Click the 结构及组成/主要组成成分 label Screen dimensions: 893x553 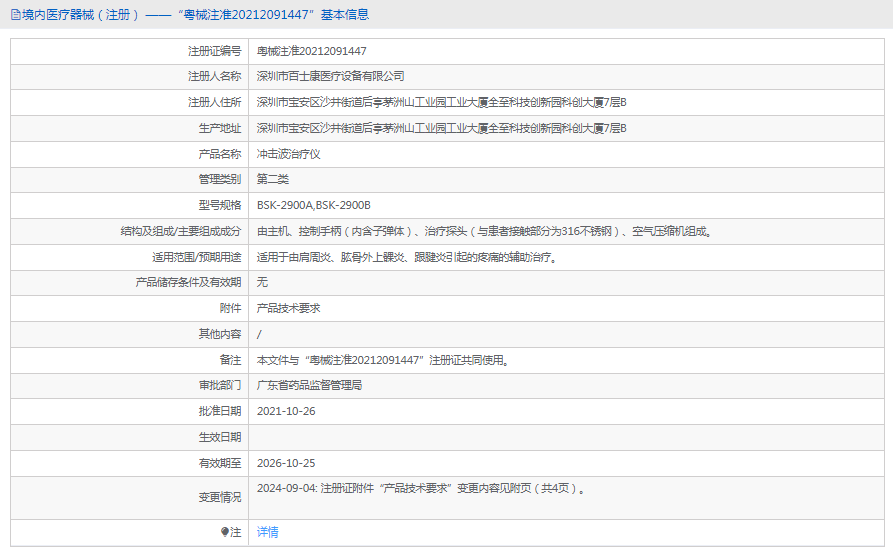pyautogui.click(x=181, y=231)
